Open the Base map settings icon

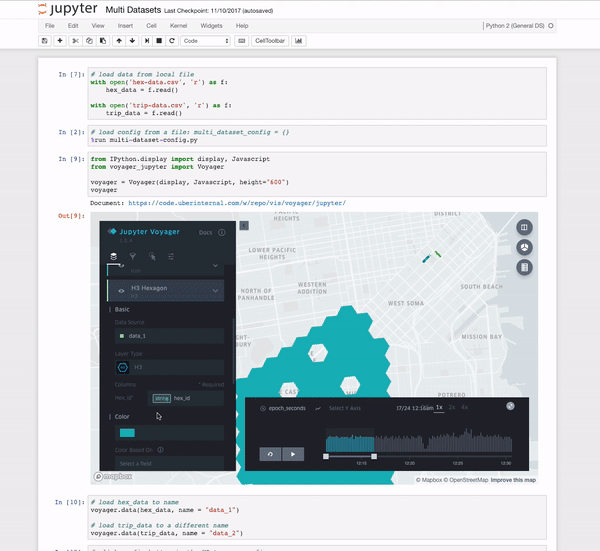[x=171, y=256]
